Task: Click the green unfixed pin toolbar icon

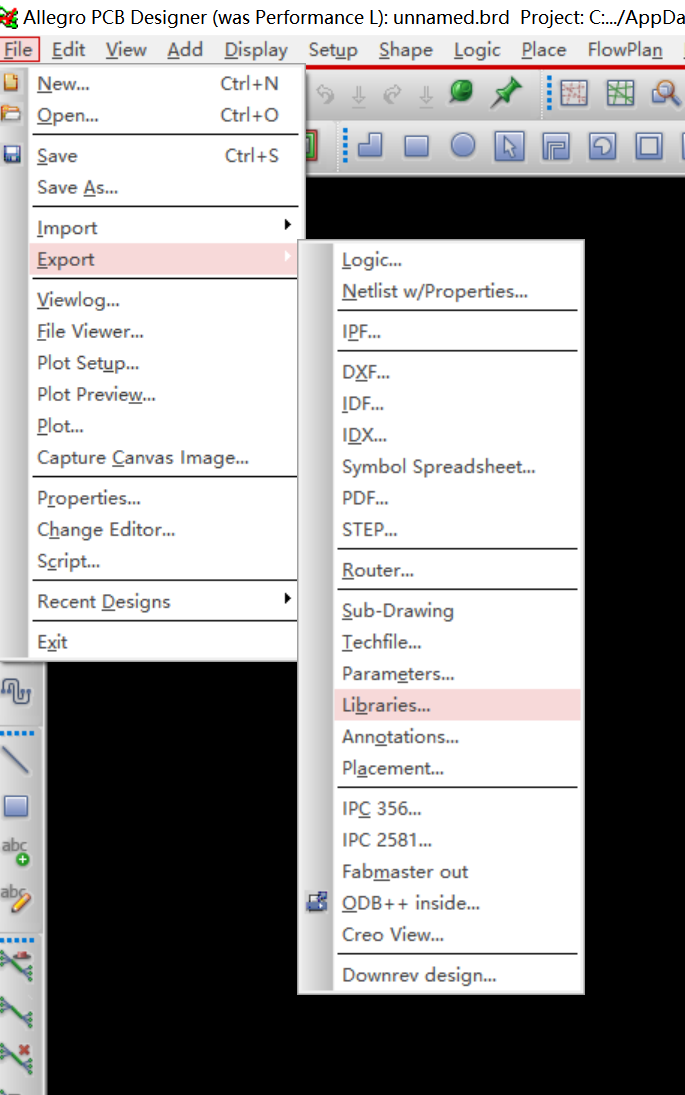Action: (x=461, y=91)
